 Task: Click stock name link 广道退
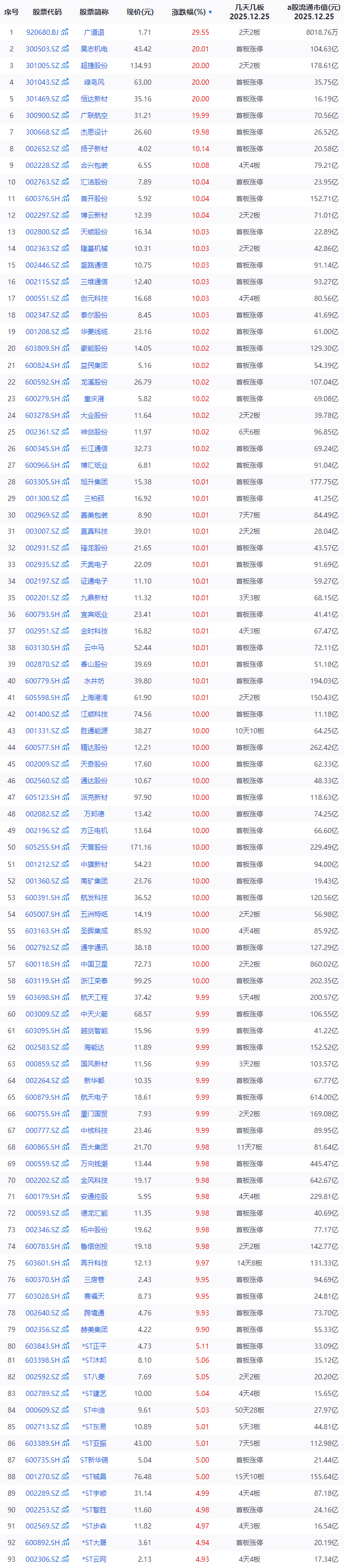pyautogui.click(x=94, y=32)
